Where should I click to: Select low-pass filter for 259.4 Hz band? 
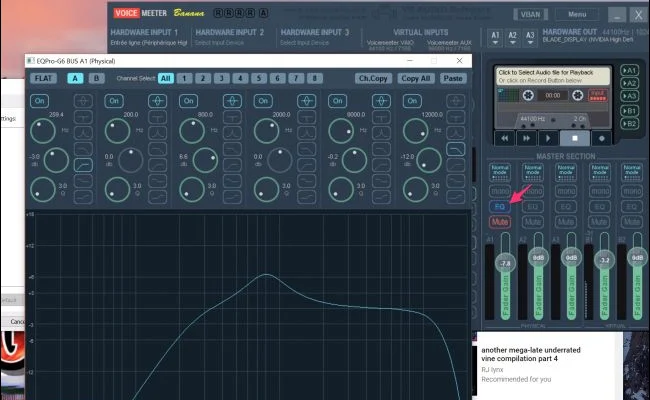83,149
